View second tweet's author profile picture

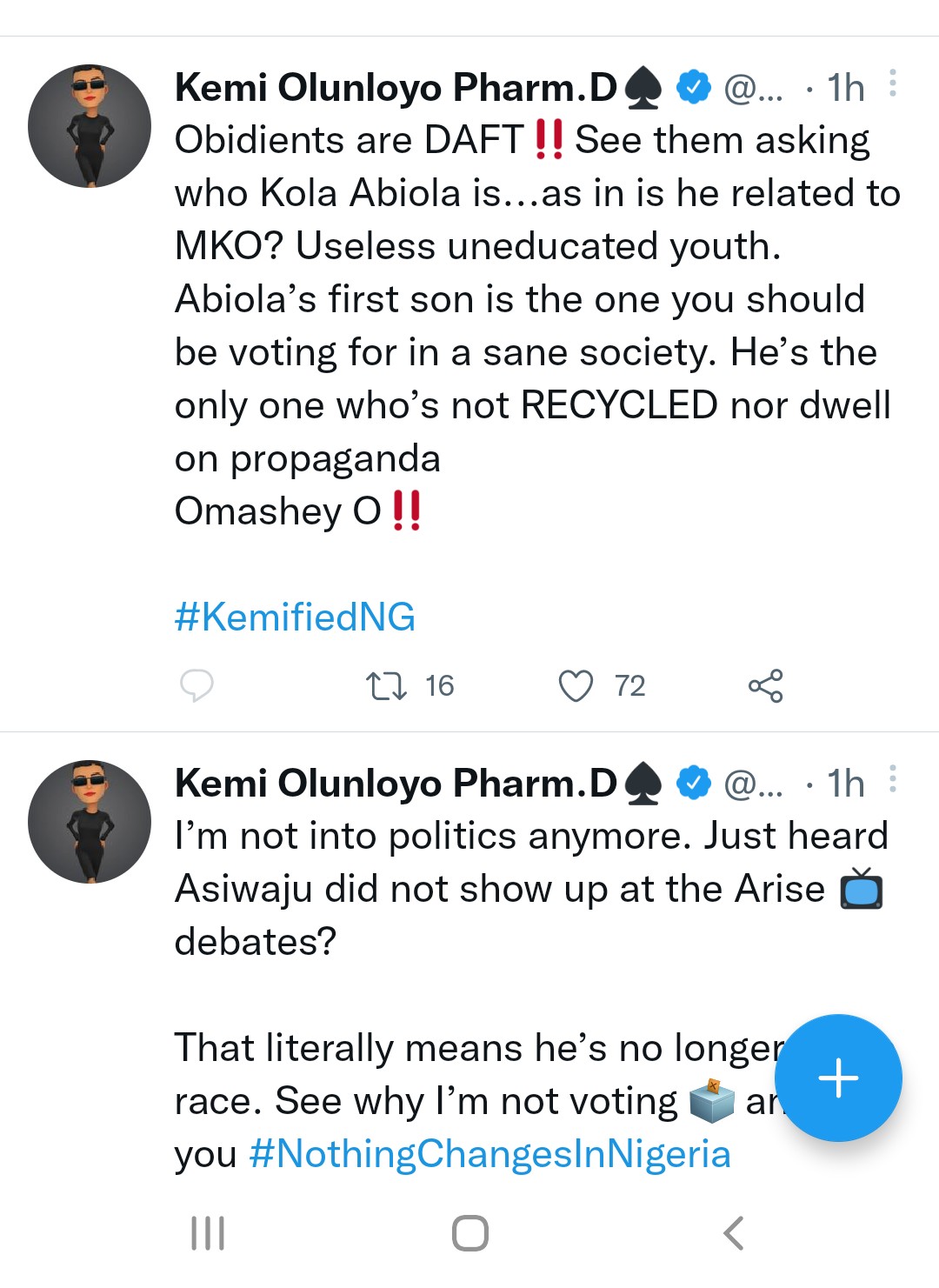click(x=90, y=822)
